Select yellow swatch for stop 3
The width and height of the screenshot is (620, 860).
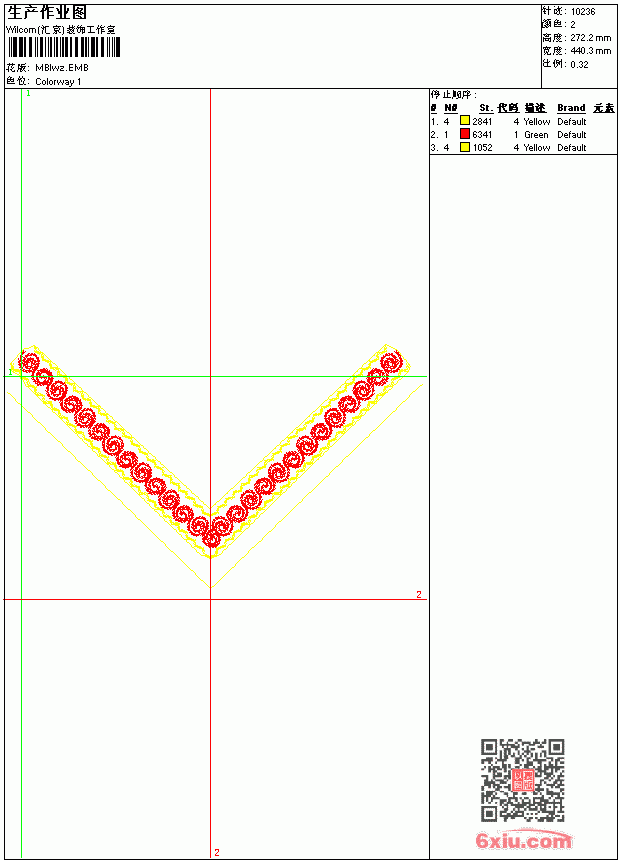[x=465, y=147]
